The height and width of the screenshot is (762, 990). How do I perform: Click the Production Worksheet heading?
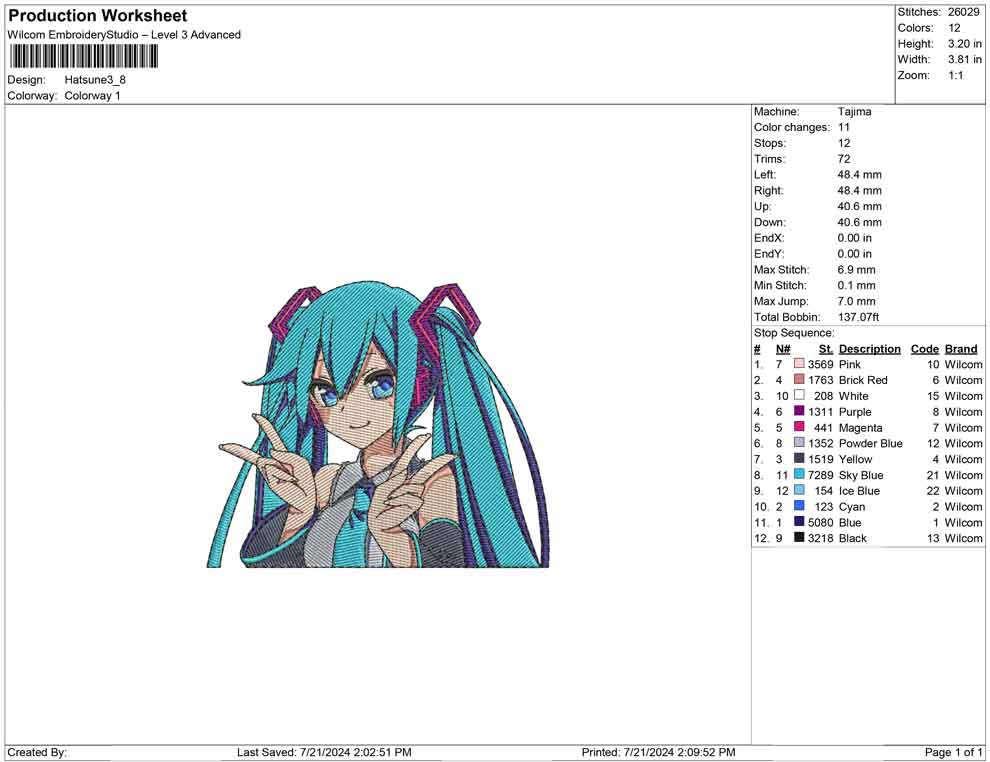click(98, 16)
